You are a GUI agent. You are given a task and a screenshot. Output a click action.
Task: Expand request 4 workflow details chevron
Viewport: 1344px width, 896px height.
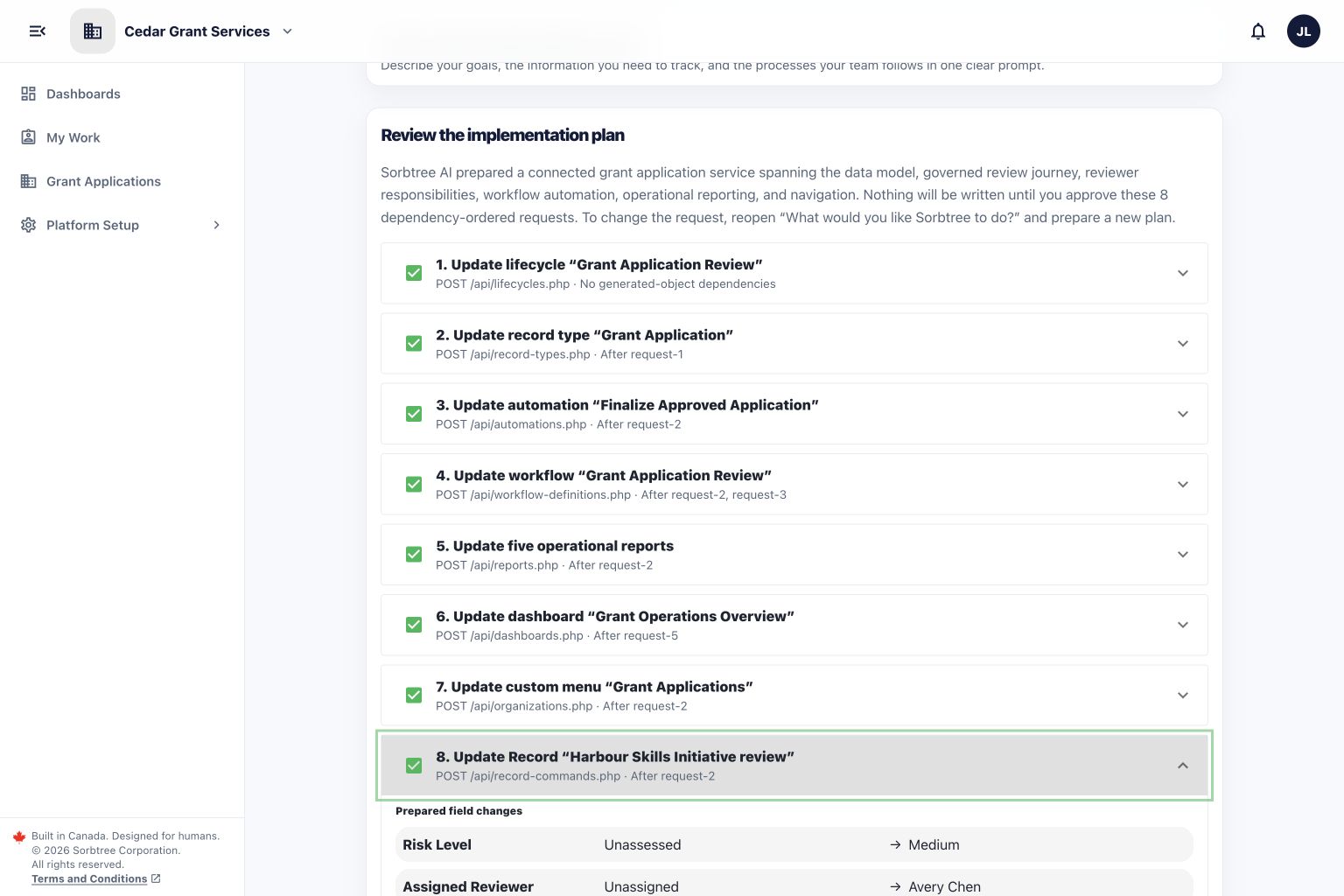tap(1182, 485)
